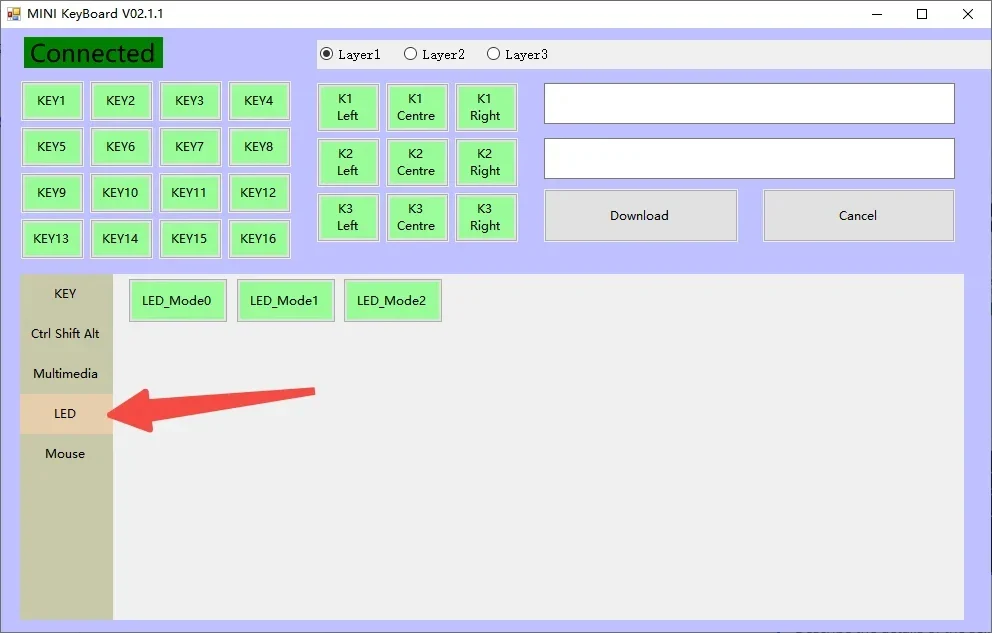Viewport: 992px width, 633px height.
Task: Click the MINI KeyBoard app title icon
Action: point(13,14)
